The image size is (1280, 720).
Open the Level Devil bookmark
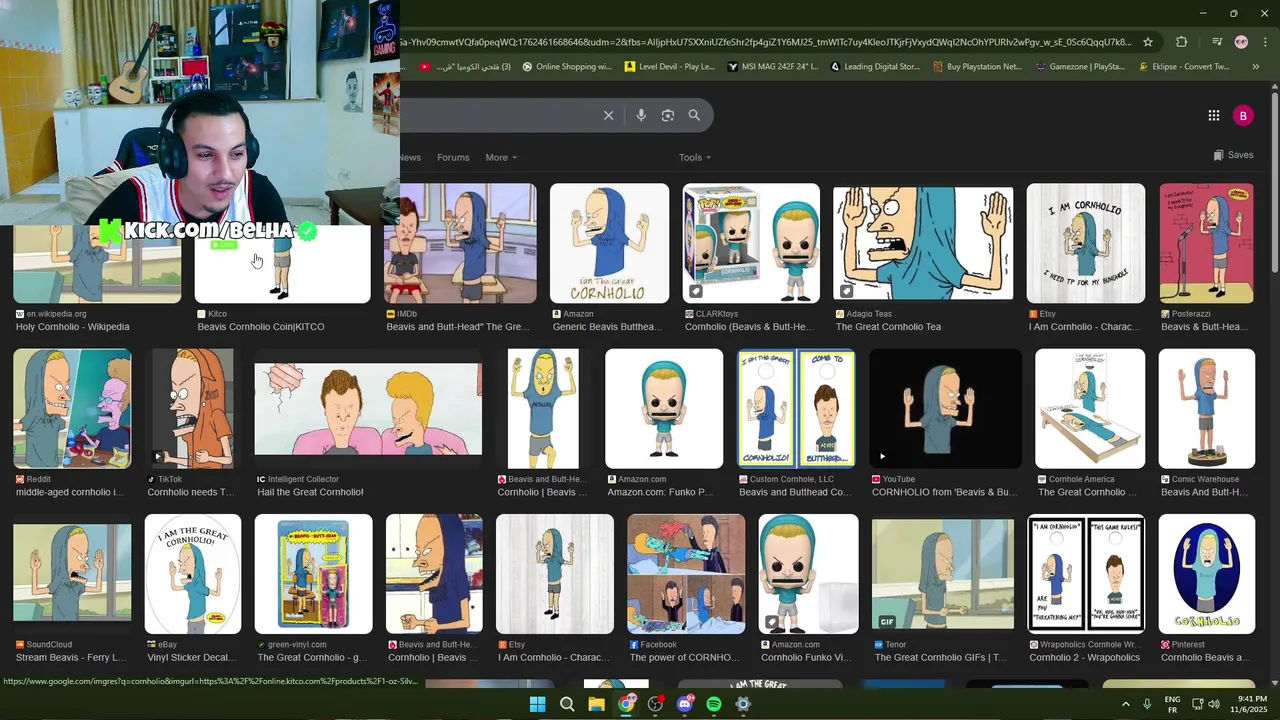pos(669,67)
